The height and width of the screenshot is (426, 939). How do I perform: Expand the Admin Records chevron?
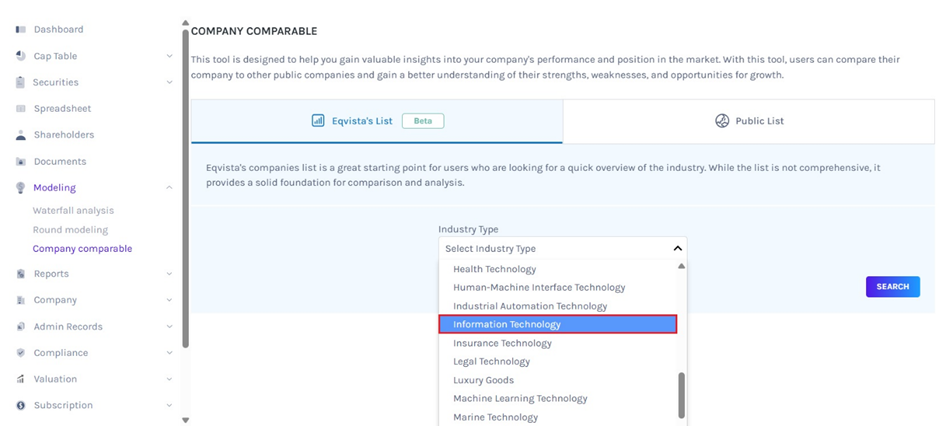pos(169,327)
